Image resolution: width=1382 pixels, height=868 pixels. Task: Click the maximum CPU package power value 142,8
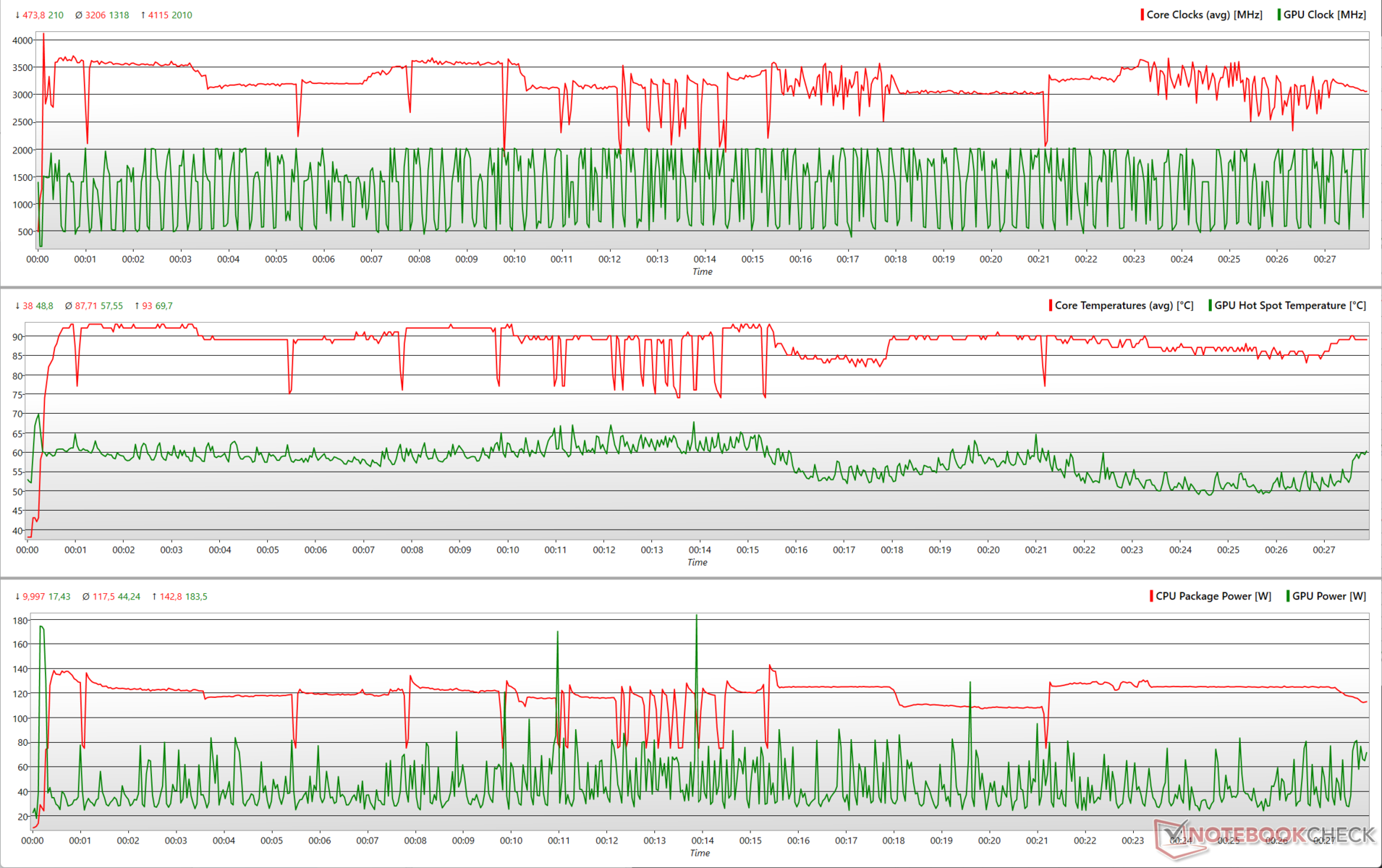pyautogui.click(x=171, y=597)
